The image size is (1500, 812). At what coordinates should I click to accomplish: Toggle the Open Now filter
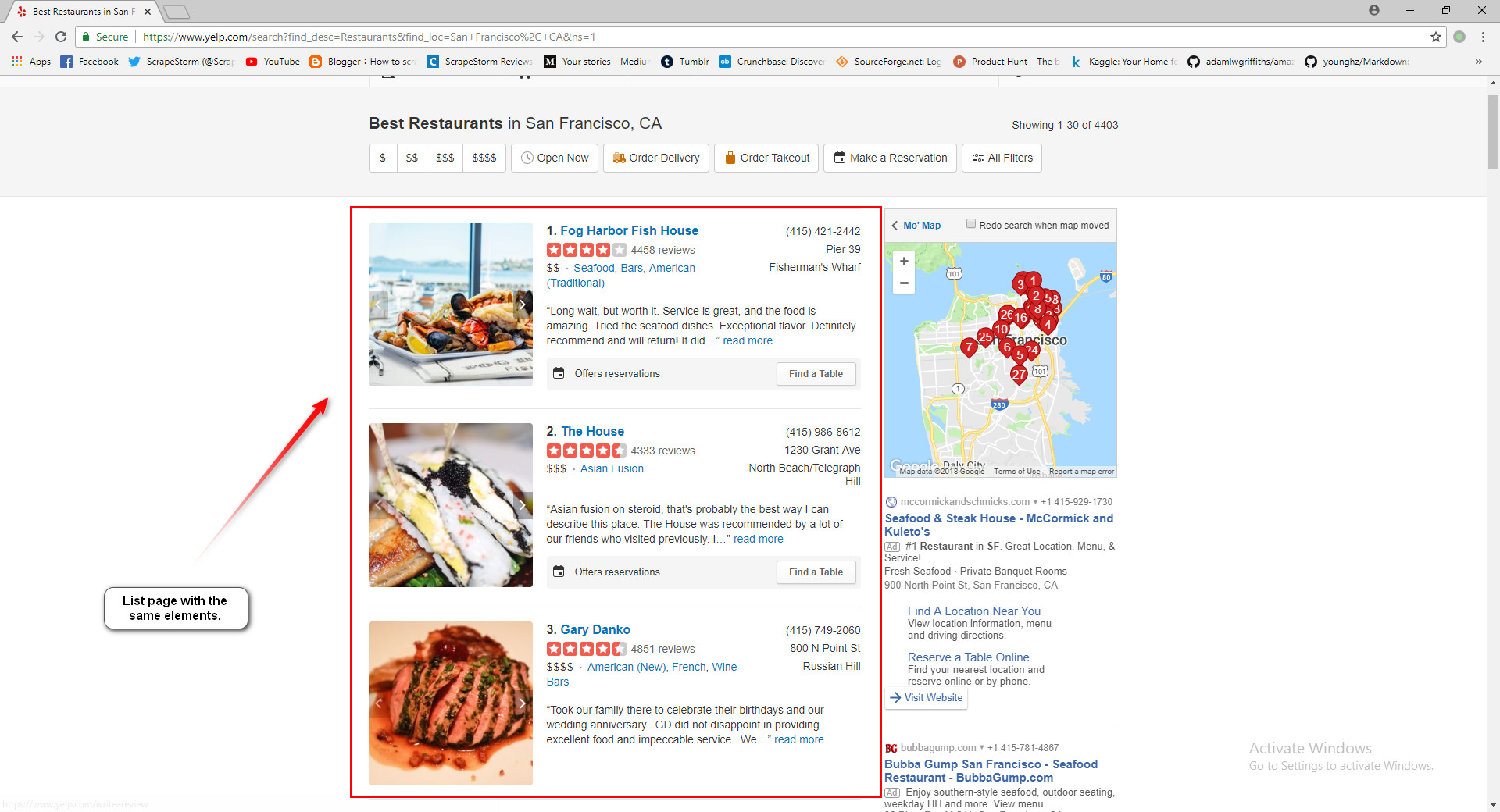coord(555,158)
